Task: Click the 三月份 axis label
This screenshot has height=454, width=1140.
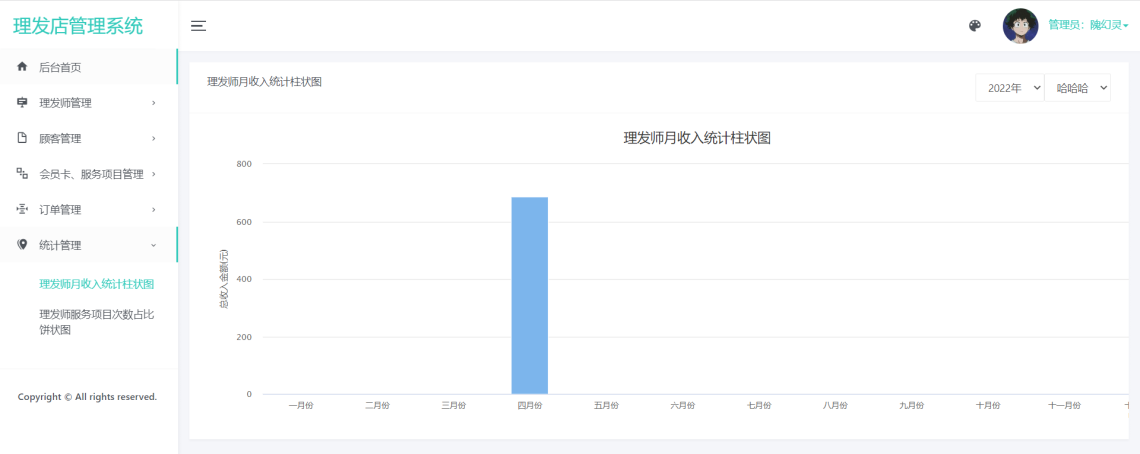Action: pyautogui.click(x=454, y=406)
